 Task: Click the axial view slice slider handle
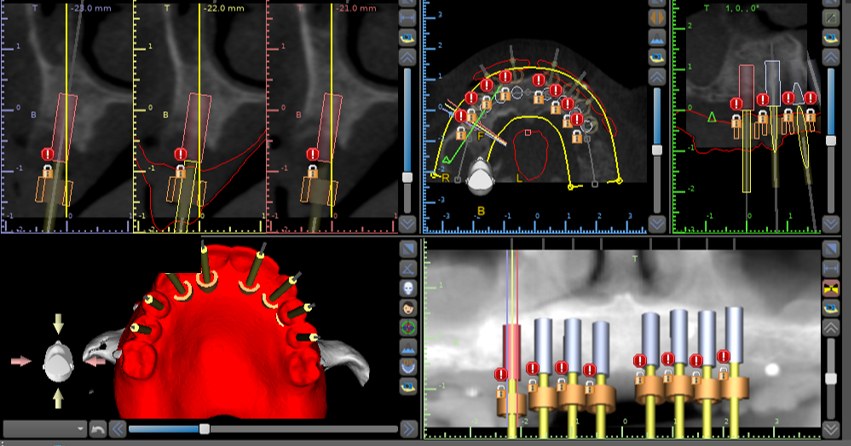[x=657, y=150]
